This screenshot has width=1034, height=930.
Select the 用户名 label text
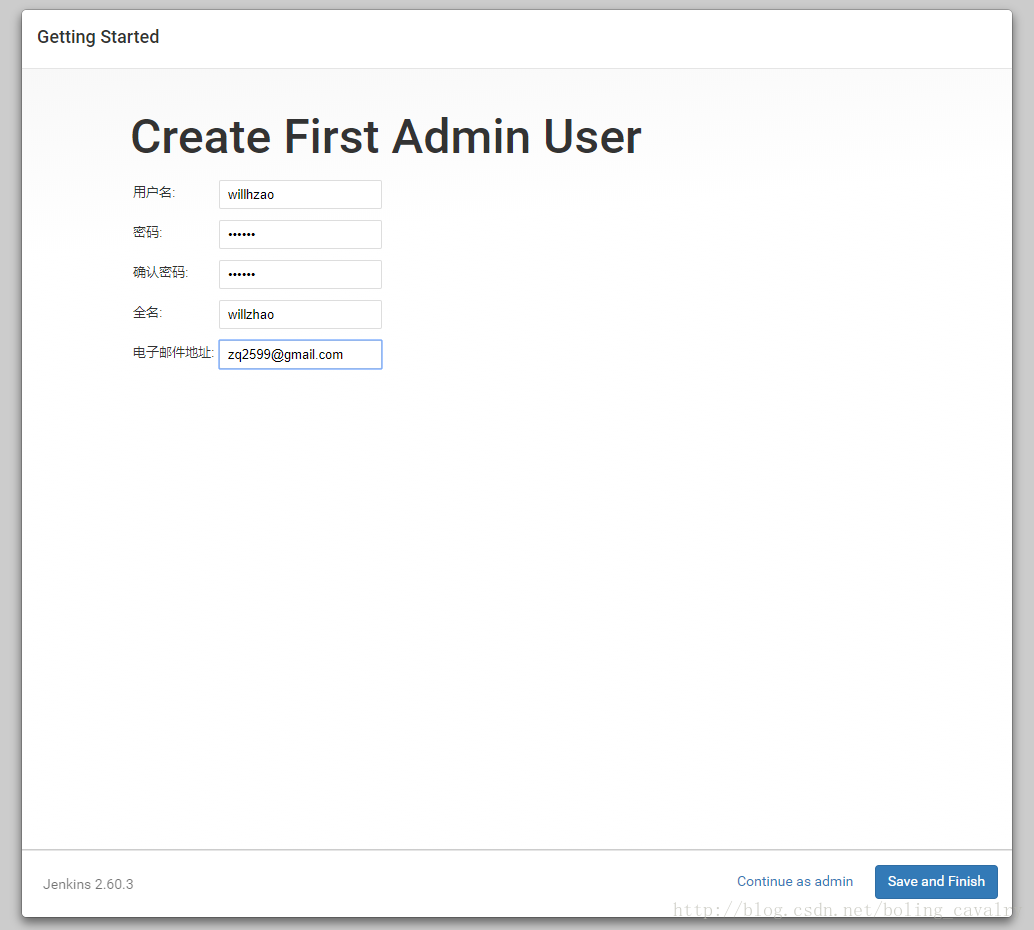[x=154, y=192]
